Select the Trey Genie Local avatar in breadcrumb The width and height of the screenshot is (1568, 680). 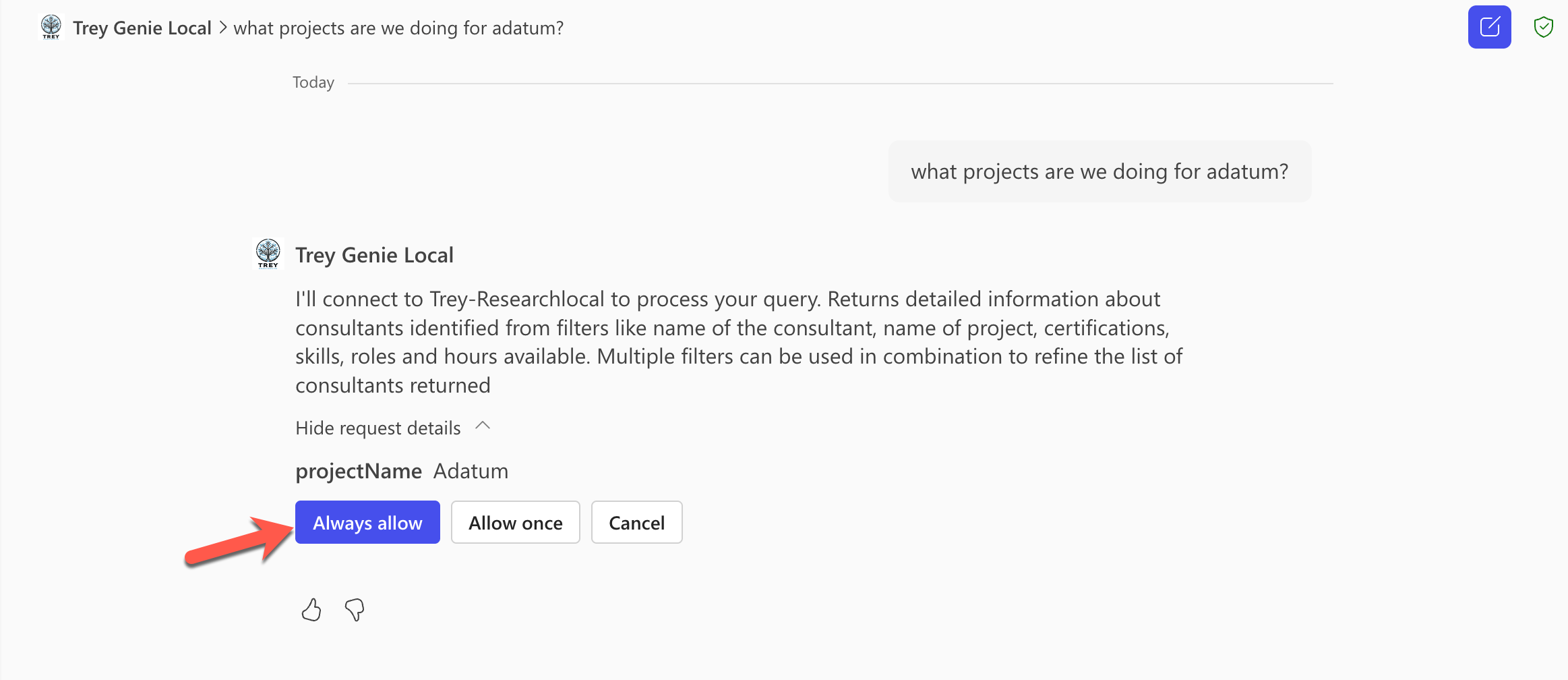click(50, 27)
